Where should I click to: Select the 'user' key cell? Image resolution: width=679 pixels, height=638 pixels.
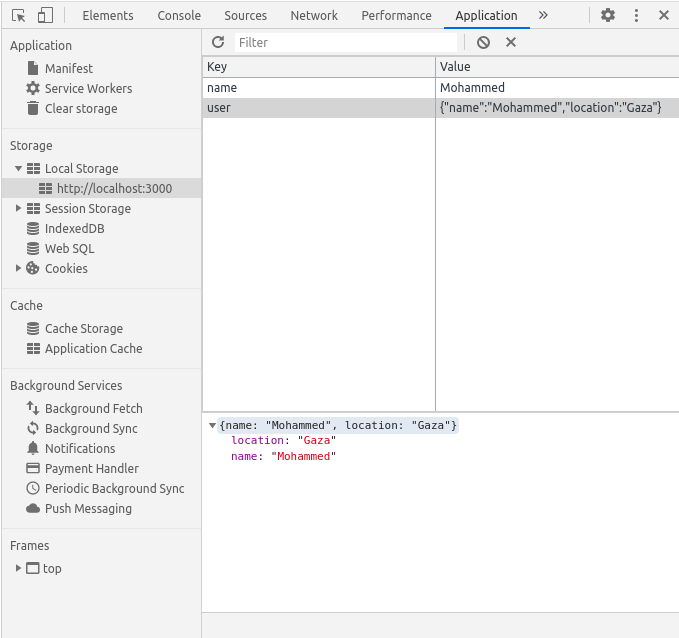tap(319, 107)
